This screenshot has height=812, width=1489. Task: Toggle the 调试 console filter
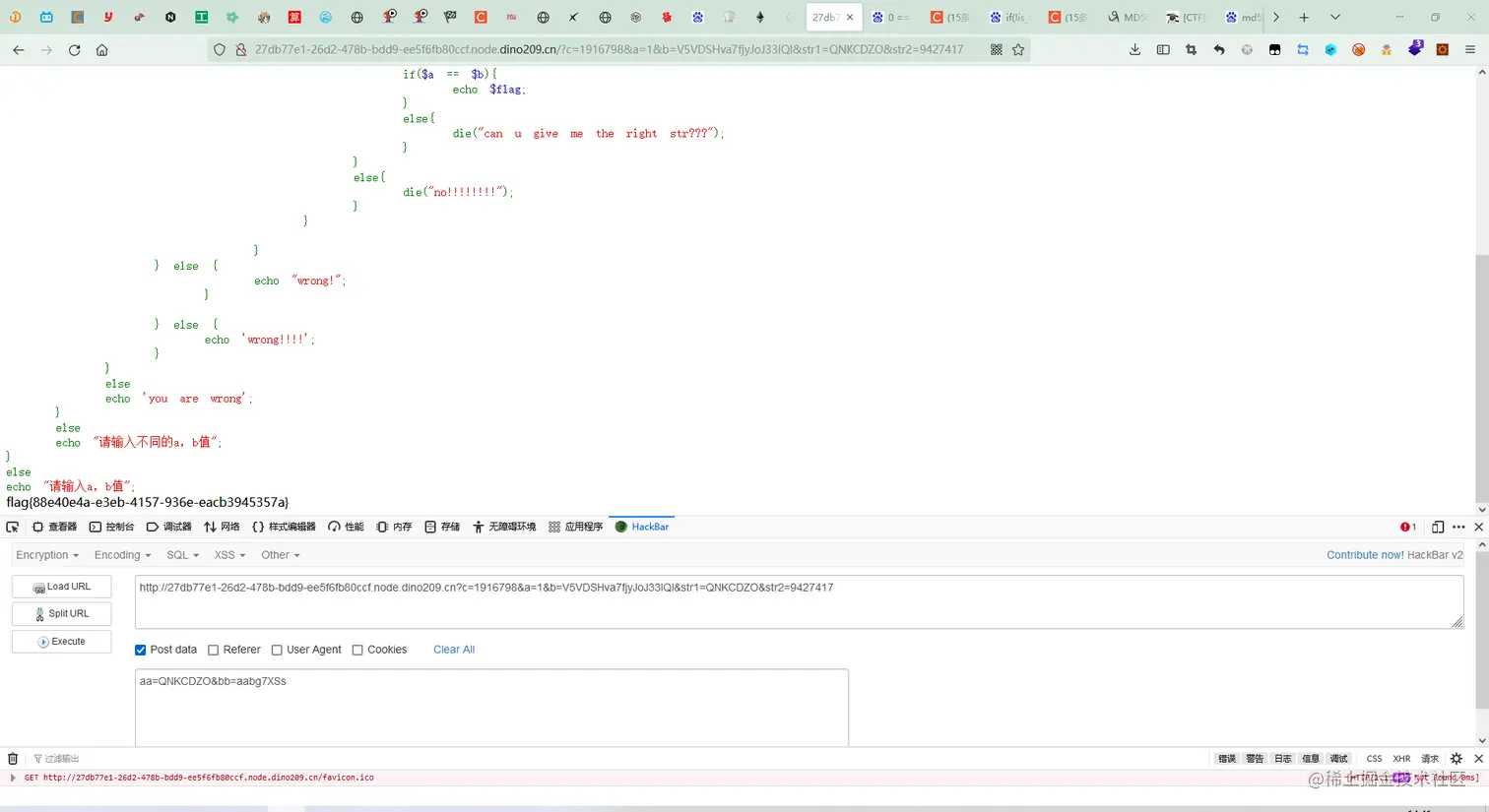[x=1339, y=758]
